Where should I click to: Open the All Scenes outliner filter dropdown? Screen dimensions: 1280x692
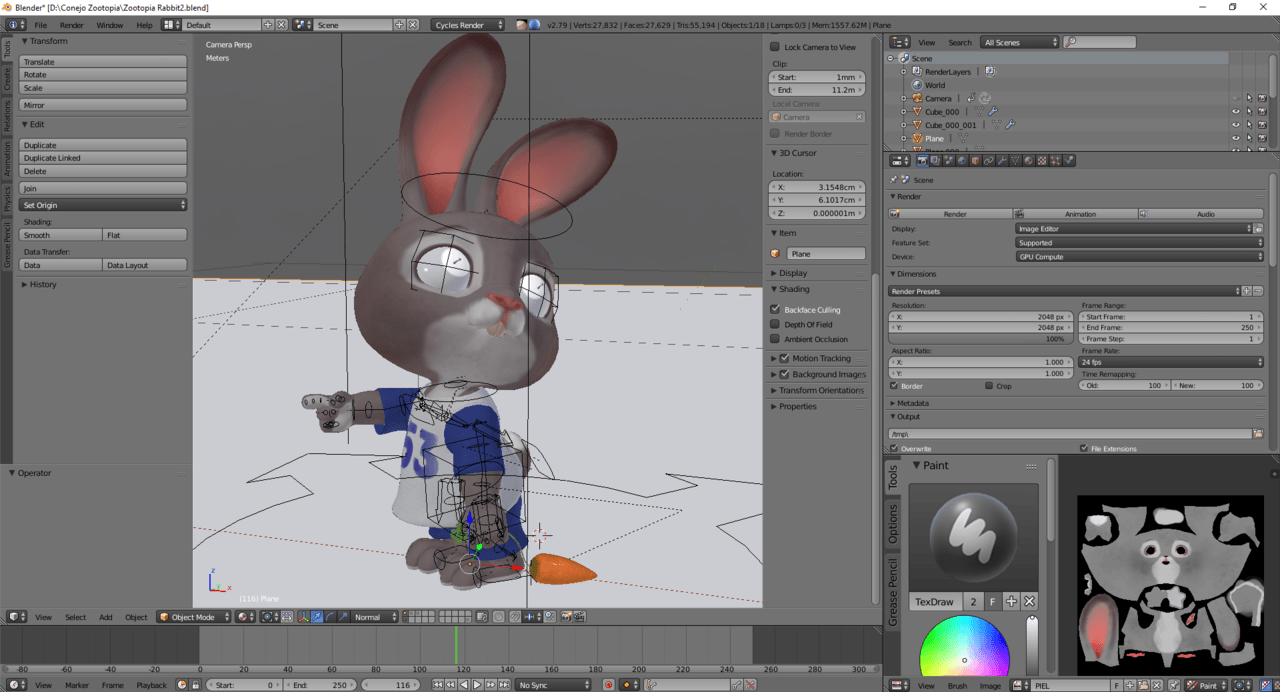1020,42
